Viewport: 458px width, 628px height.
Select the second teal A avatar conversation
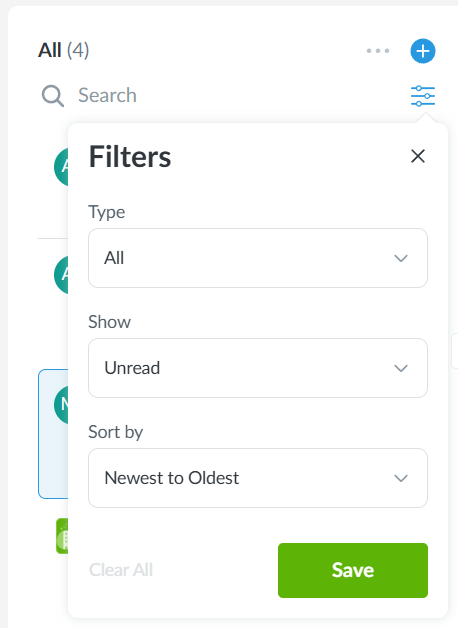(61, 275)
